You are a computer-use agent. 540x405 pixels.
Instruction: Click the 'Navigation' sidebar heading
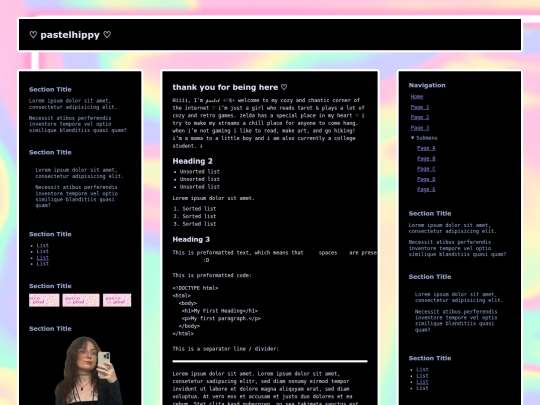click(427, 85)
